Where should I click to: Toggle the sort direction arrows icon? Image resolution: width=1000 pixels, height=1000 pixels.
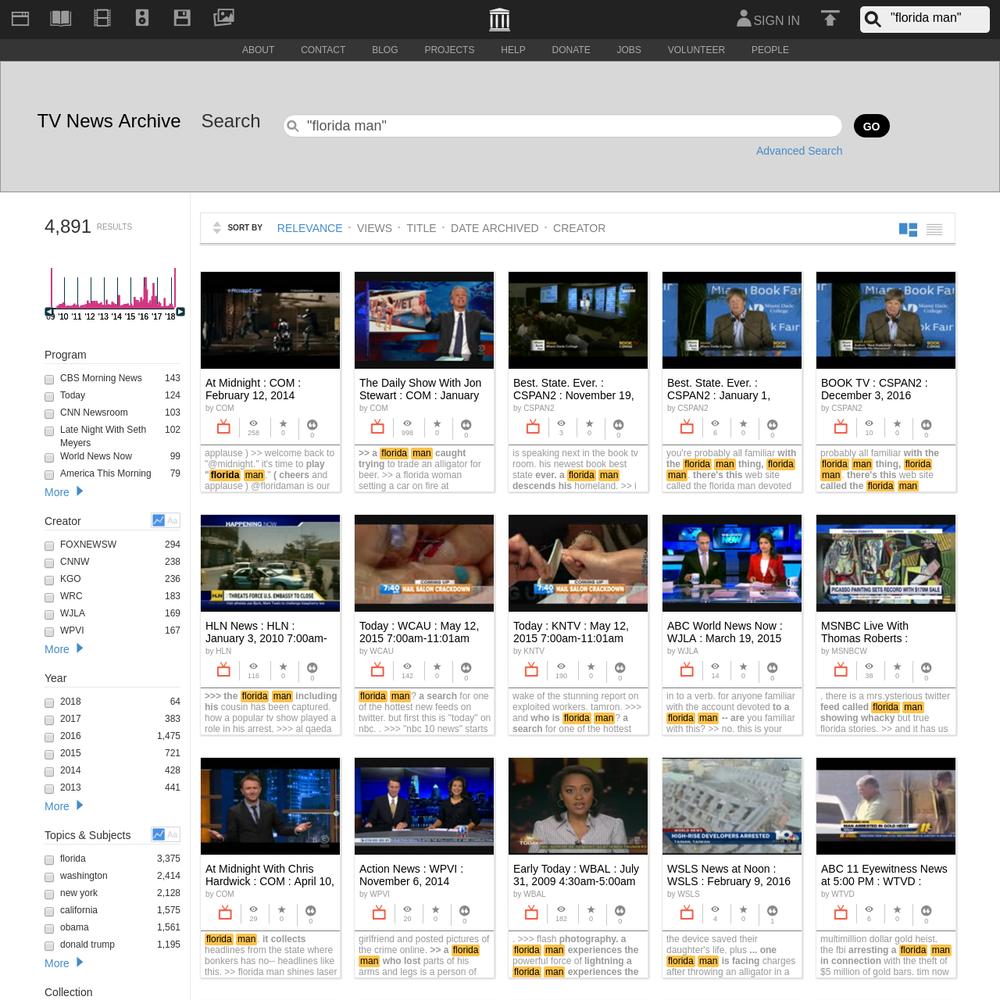point(217,228)
